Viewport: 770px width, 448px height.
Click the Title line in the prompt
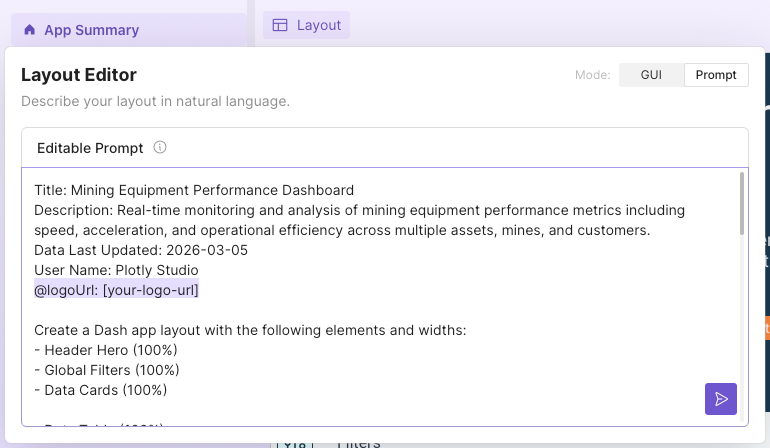tap(194, 190)
